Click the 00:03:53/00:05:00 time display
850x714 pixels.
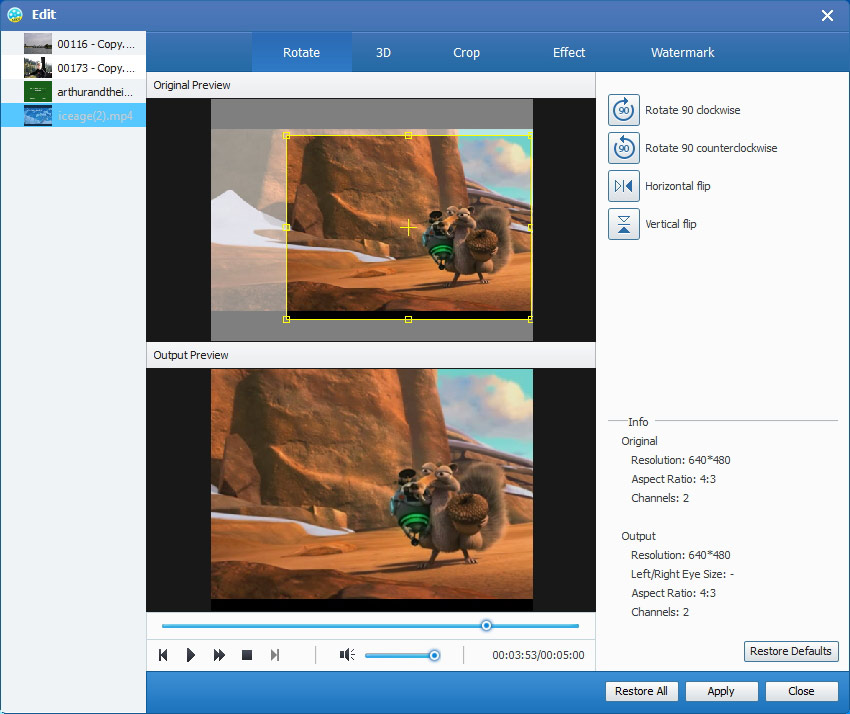coord(538,655)
